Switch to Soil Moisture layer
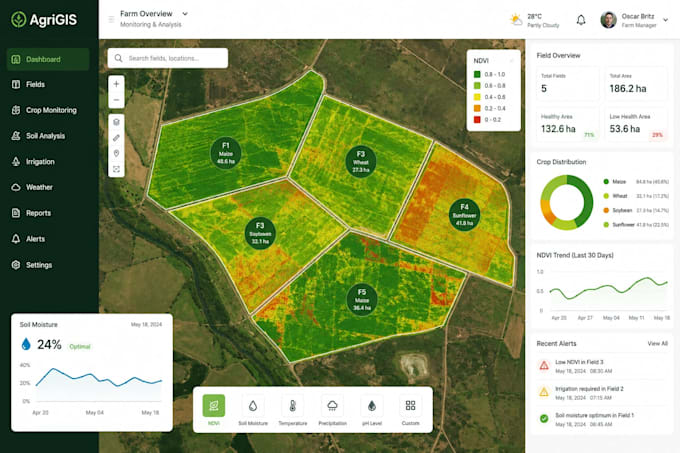Screen dimensions: 680x453 tap(253, 410)
